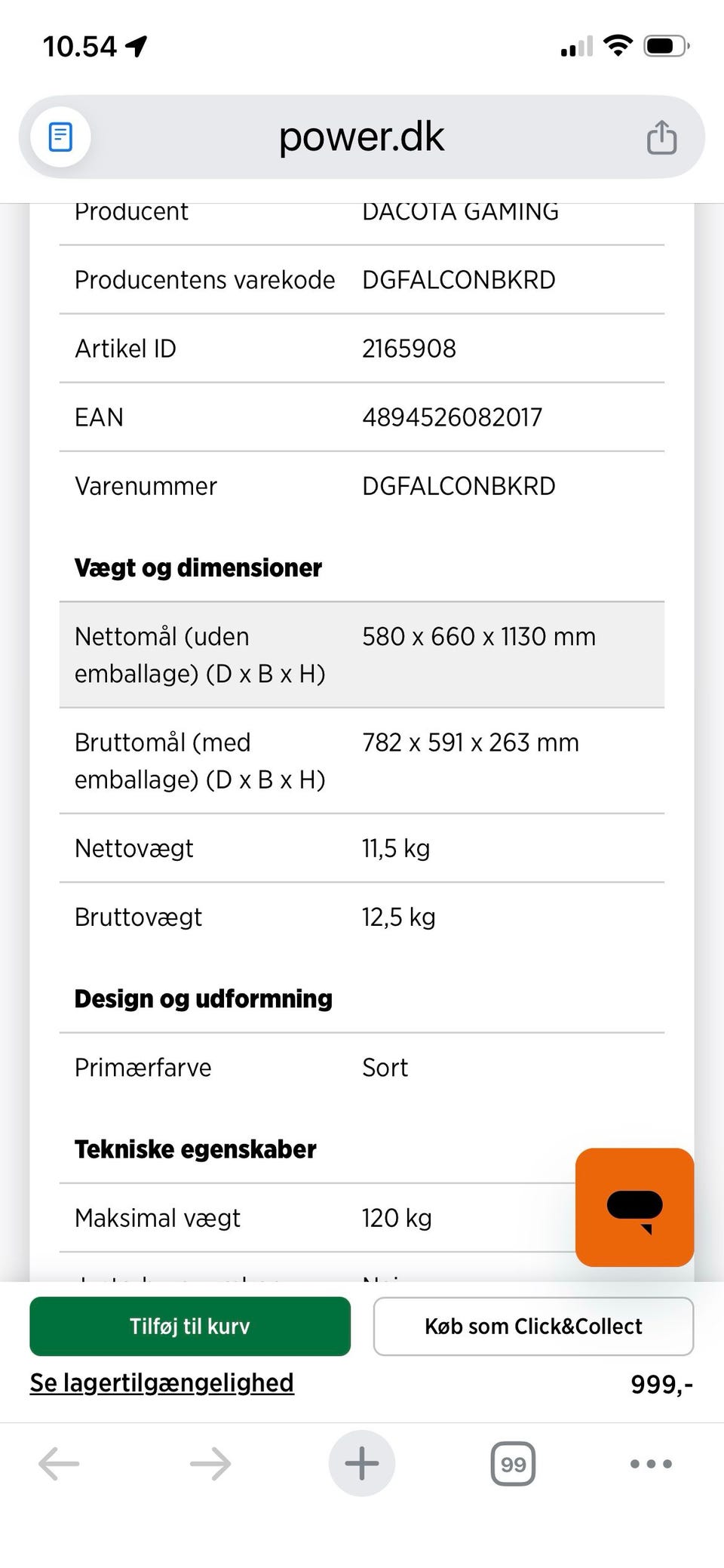Show the 99 open tabs switcher
The width and height of the screenshot is (724, 1568).
pyautogui.click(x=513, y=1464)
